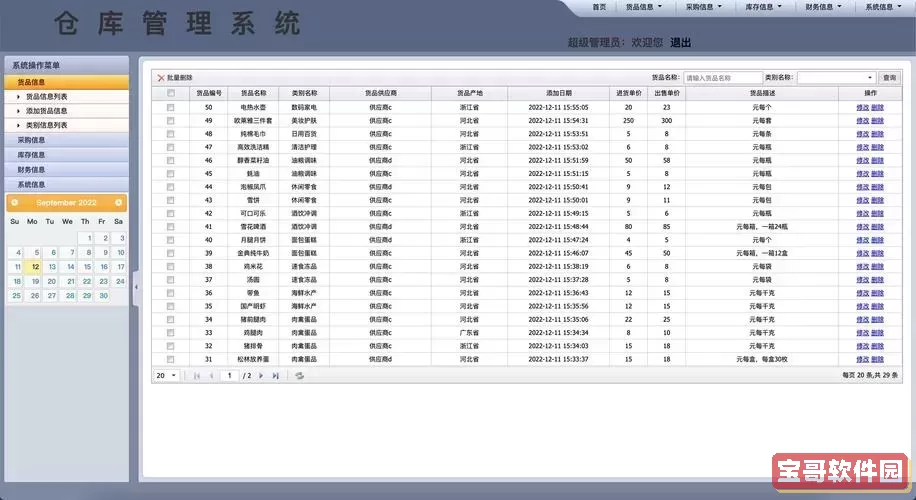Go to previous month in calendar
The width and height of the screenshot is (916, 500).
click(15, 203)
